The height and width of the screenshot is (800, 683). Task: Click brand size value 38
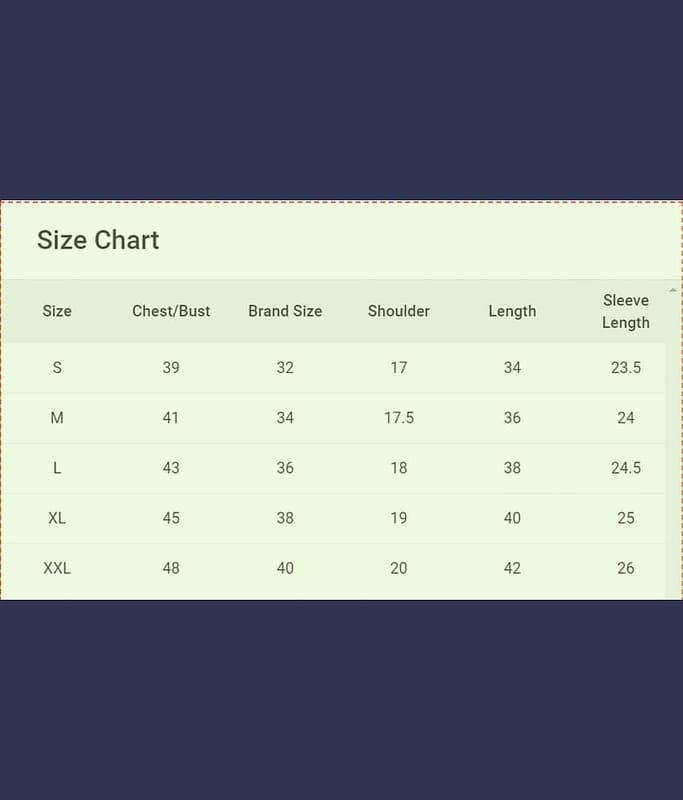285,518
